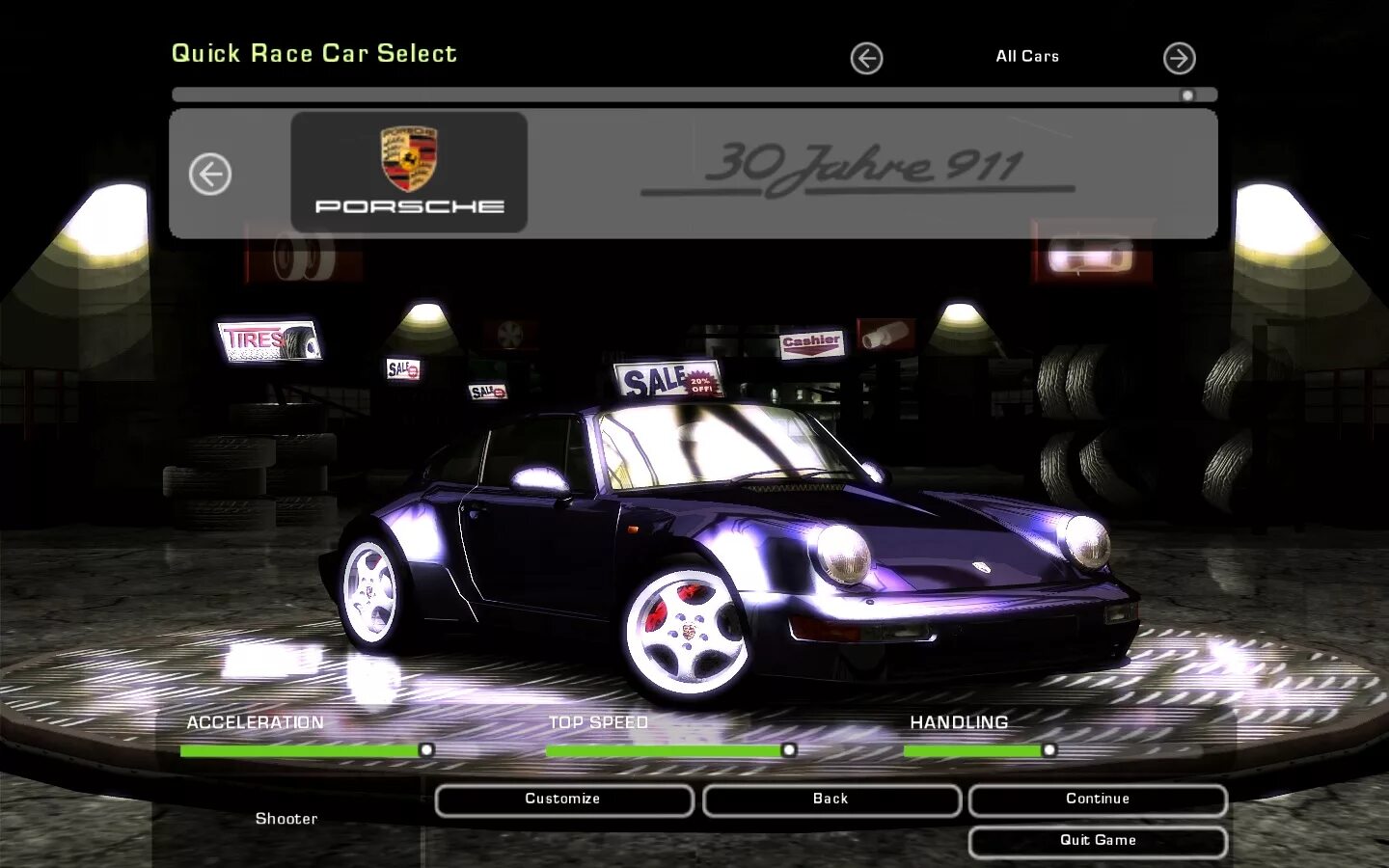1389x868 pixels.
Task: Click the Top Speed stat bar marker
Action: coord(789,749)
